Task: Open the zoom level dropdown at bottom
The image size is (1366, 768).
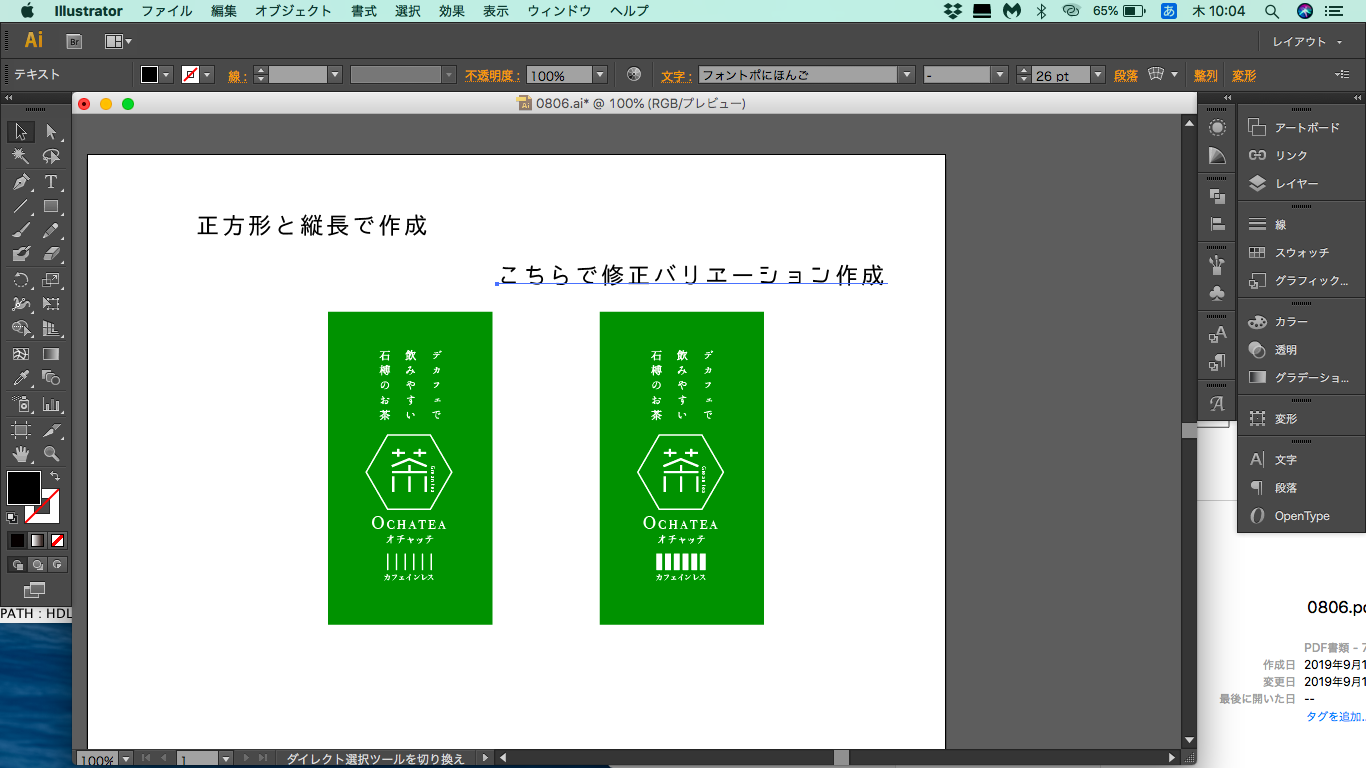Action: [x=125, y=760]
